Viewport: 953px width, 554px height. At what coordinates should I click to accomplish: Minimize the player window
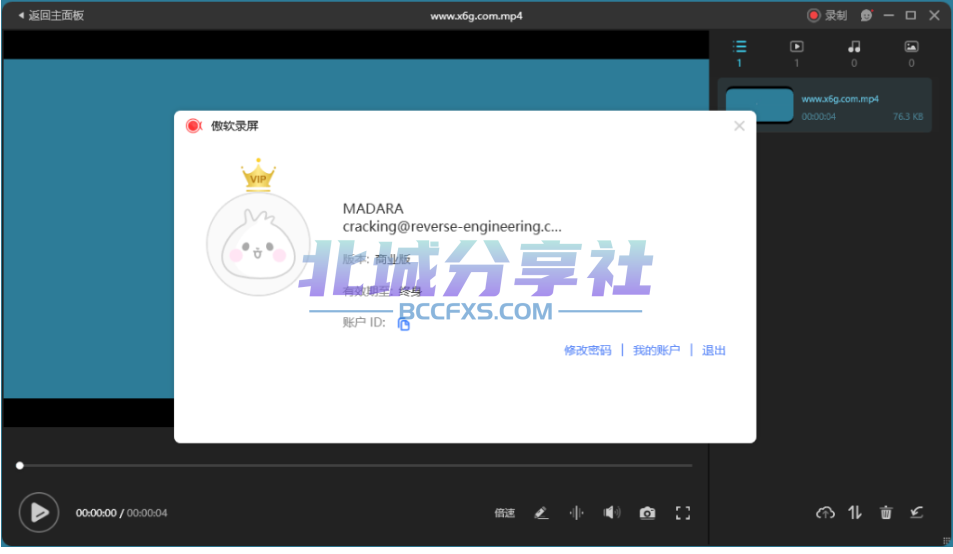click(x=889, y=15)
